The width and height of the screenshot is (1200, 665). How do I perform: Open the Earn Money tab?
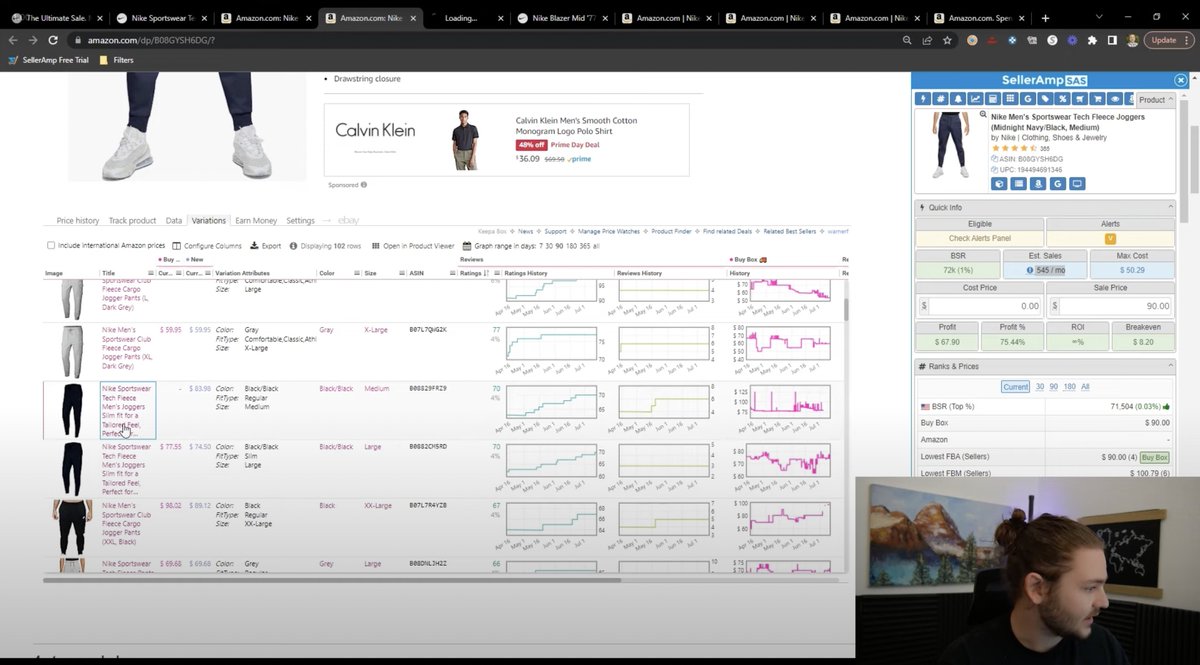[x=257, y=220]
